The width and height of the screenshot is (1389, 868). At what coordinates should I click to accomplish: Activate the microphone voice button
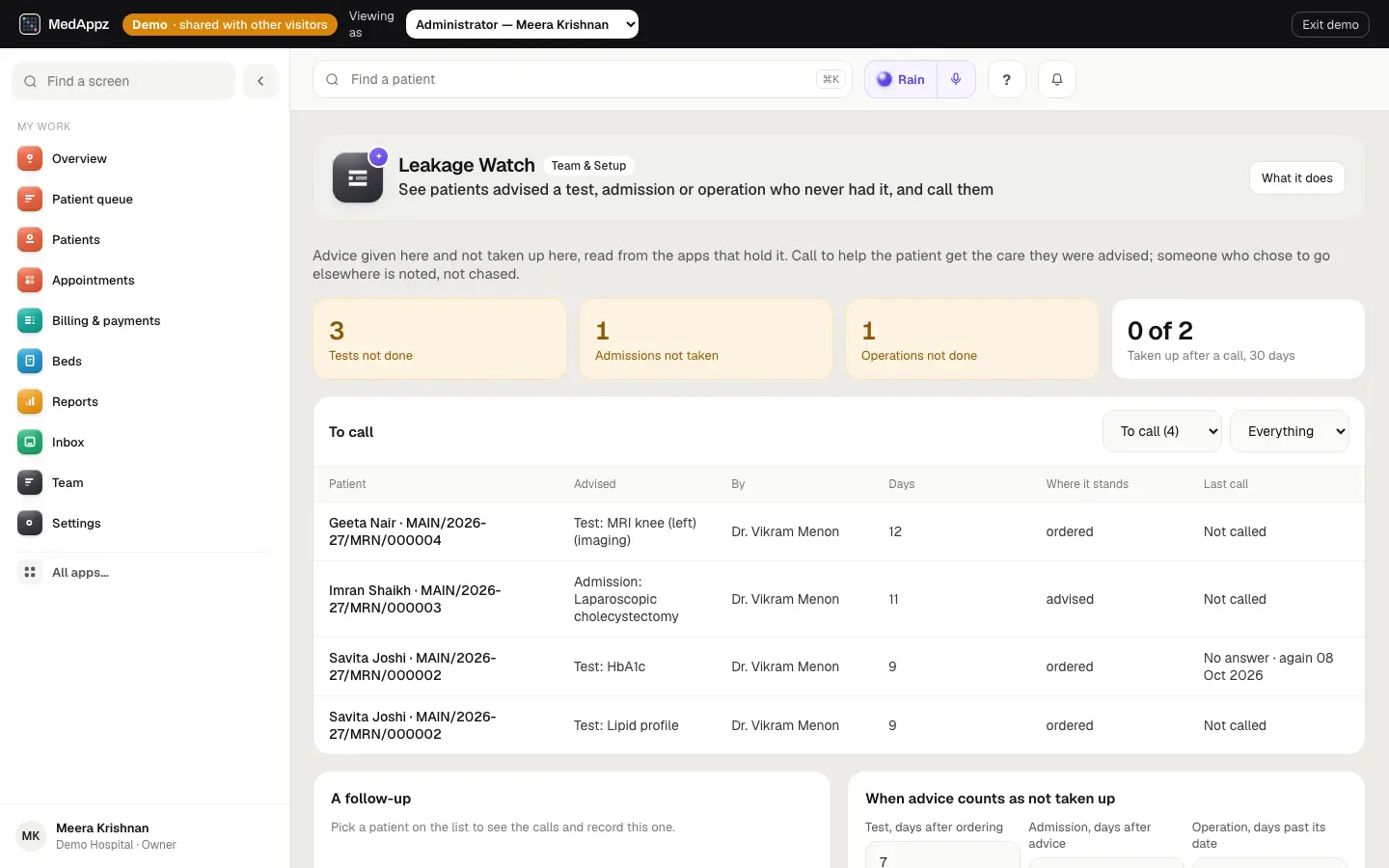tap(956, 79)
